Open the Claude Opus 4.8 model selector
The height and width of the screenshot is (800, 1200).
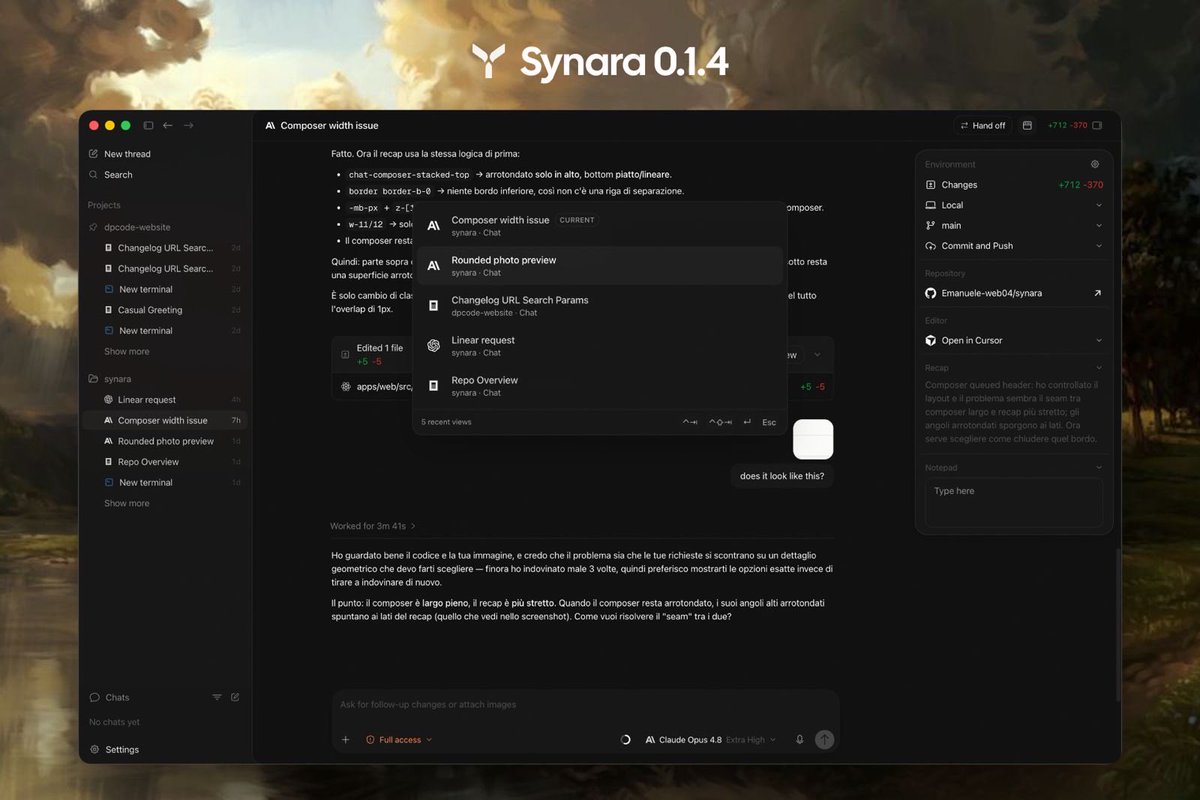710,740
